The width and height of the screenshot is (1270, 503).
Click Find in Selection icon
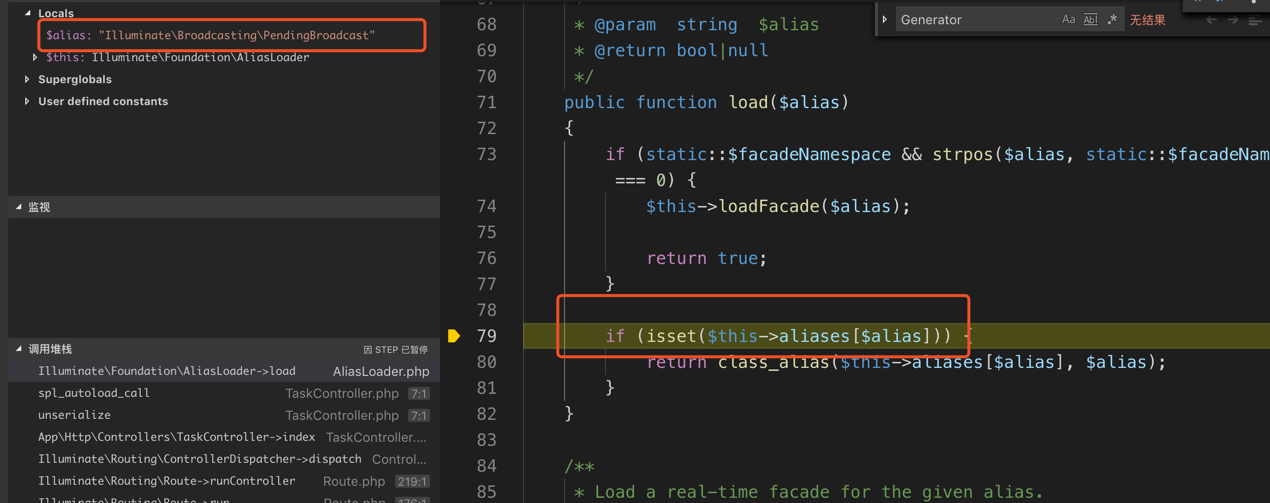(1255, 20)
